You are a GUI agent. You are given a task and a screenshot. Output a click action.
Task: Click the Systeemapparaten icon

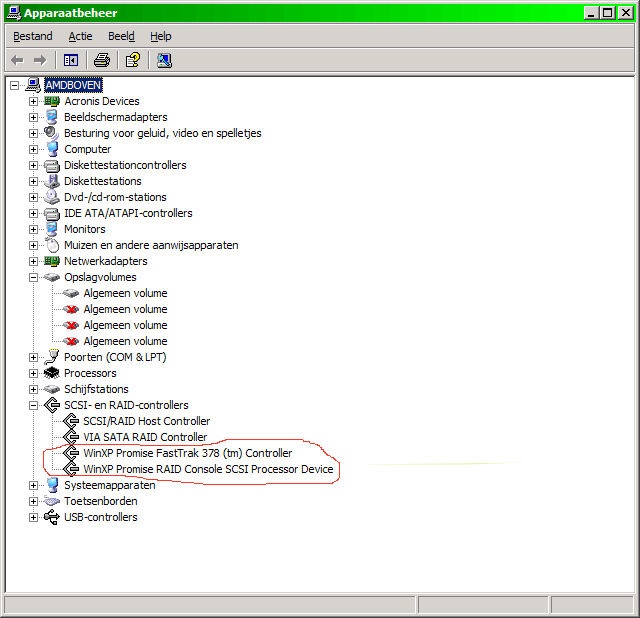click(x=52, y=485)
